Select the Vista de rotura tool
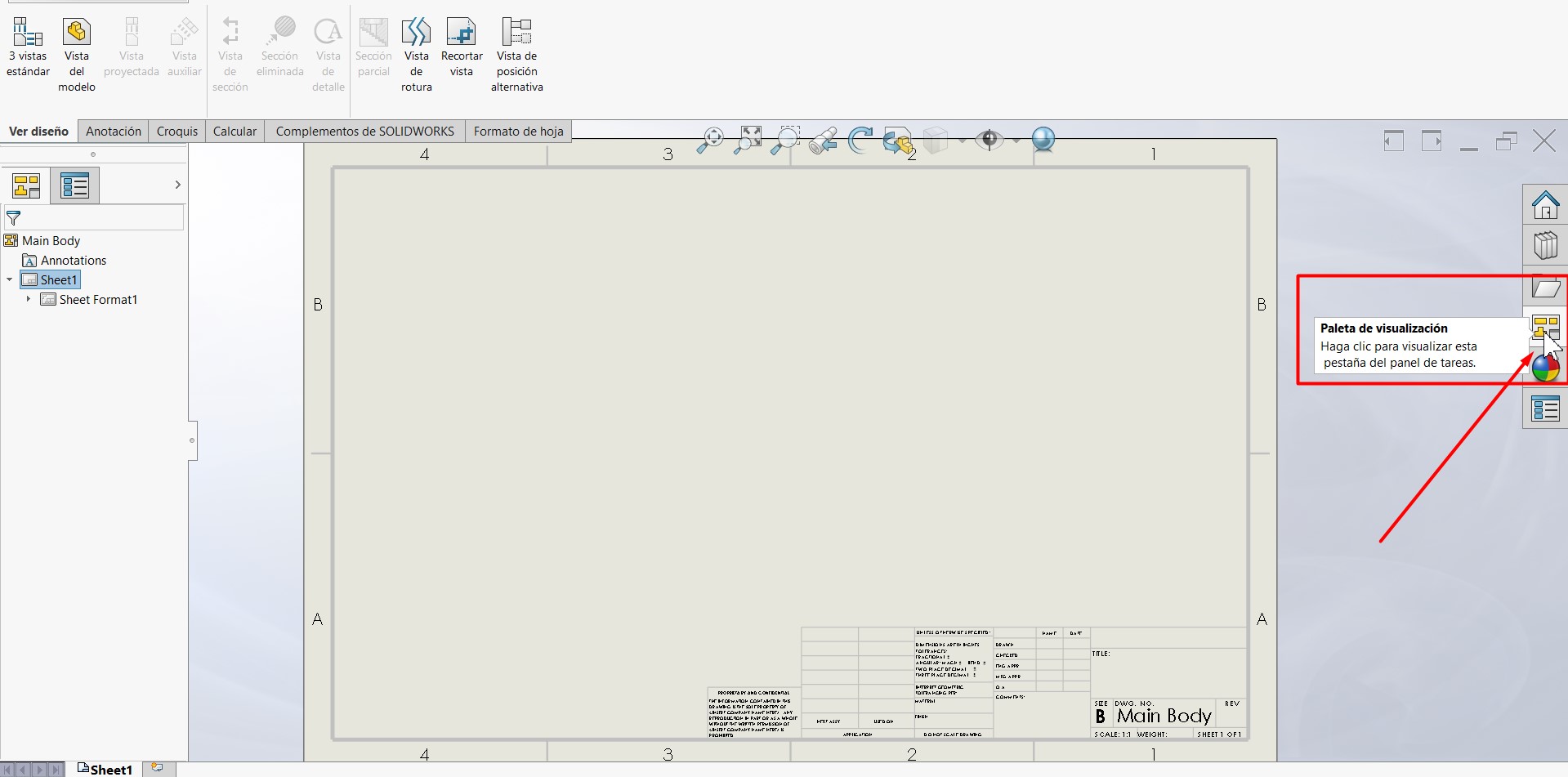1568x777 pixels. coord(416,55)
